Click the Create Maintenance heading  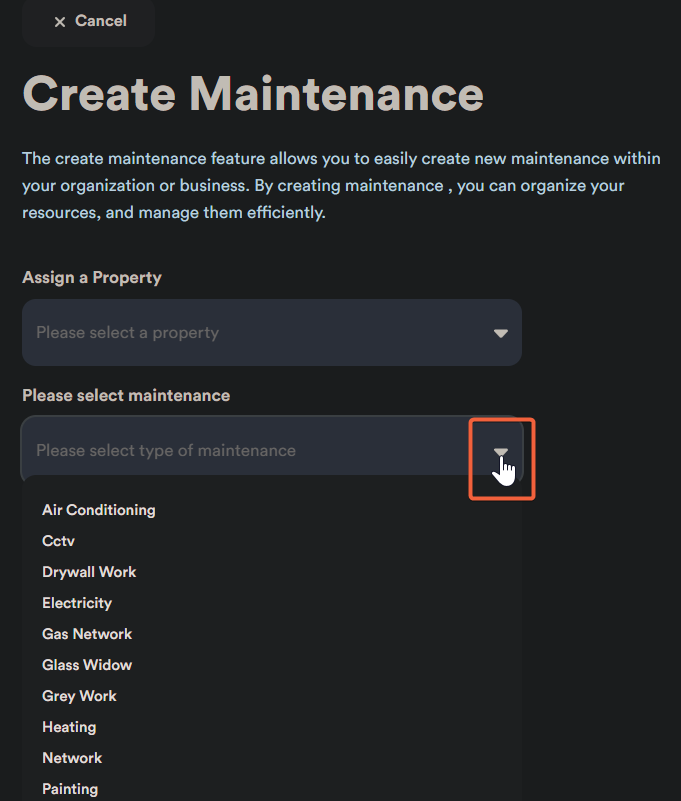coord(253,94)
